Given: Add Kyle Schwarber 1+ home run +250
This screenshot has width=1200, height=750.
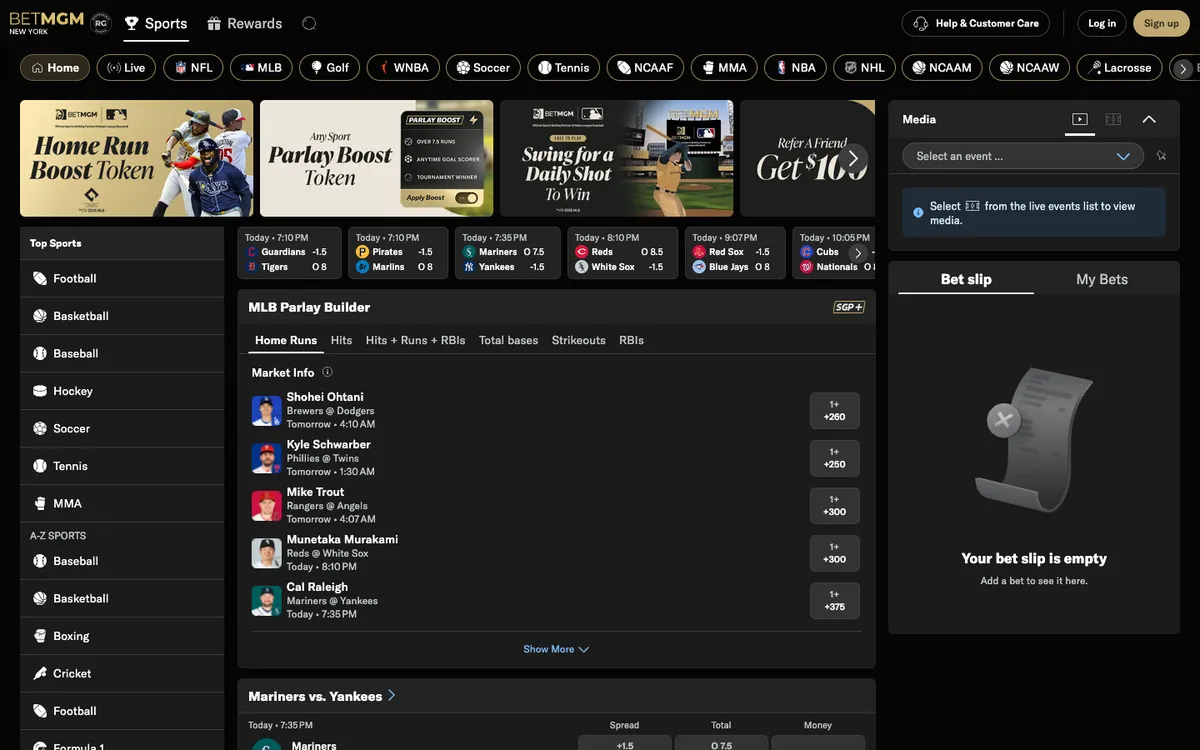Looking at the screenshot, I should tap(835, 458).
